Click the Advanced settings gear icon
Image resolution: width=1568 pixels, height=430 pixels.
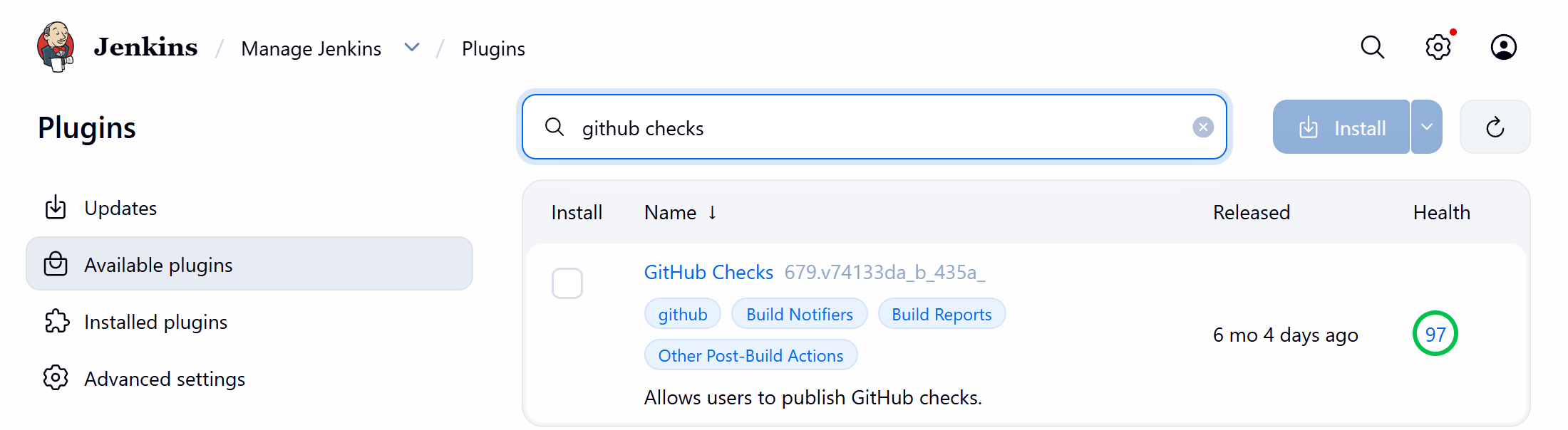click(56, 378)
